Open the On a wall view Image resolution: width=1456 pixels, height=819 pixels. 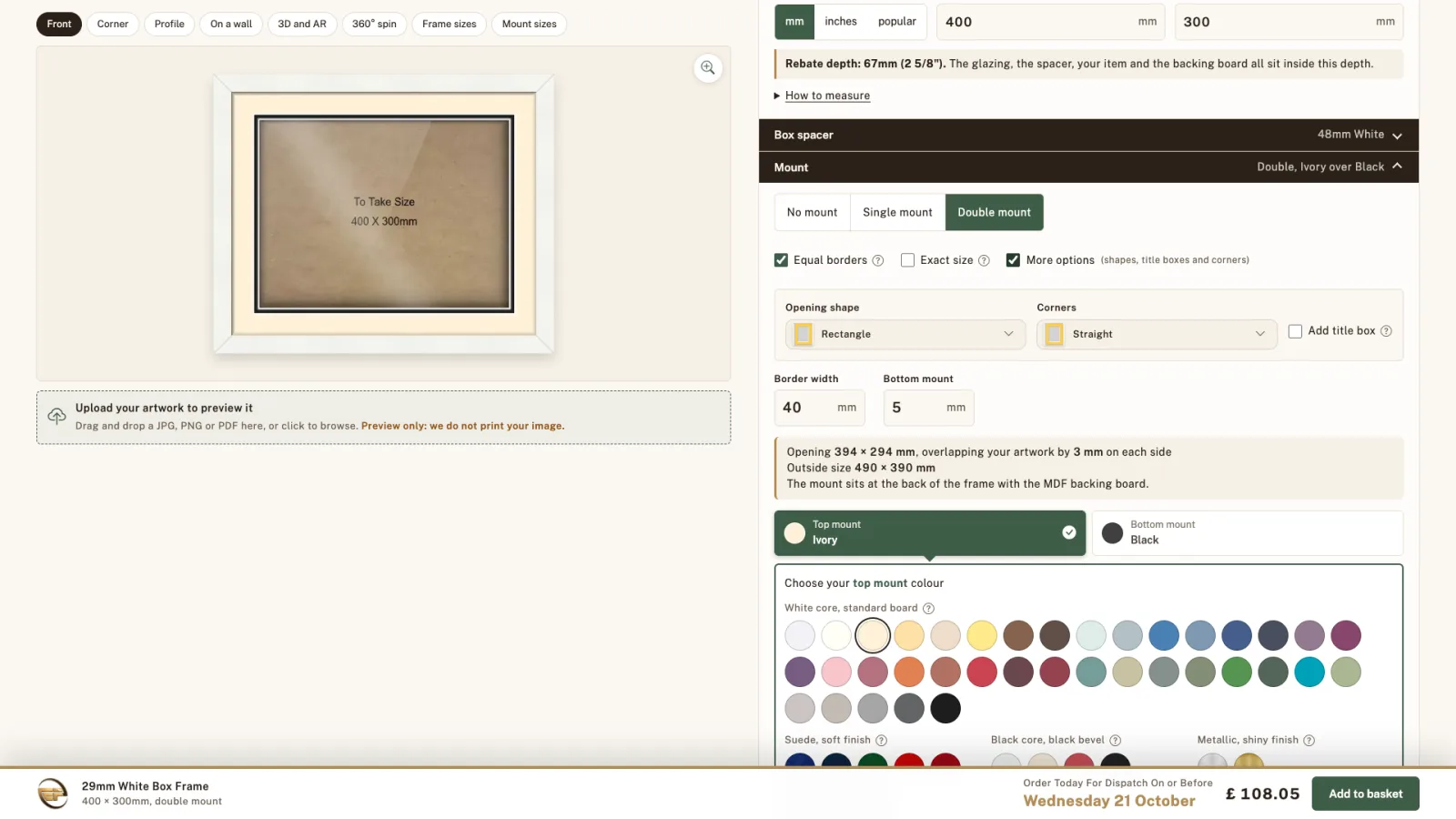[231, 24]
